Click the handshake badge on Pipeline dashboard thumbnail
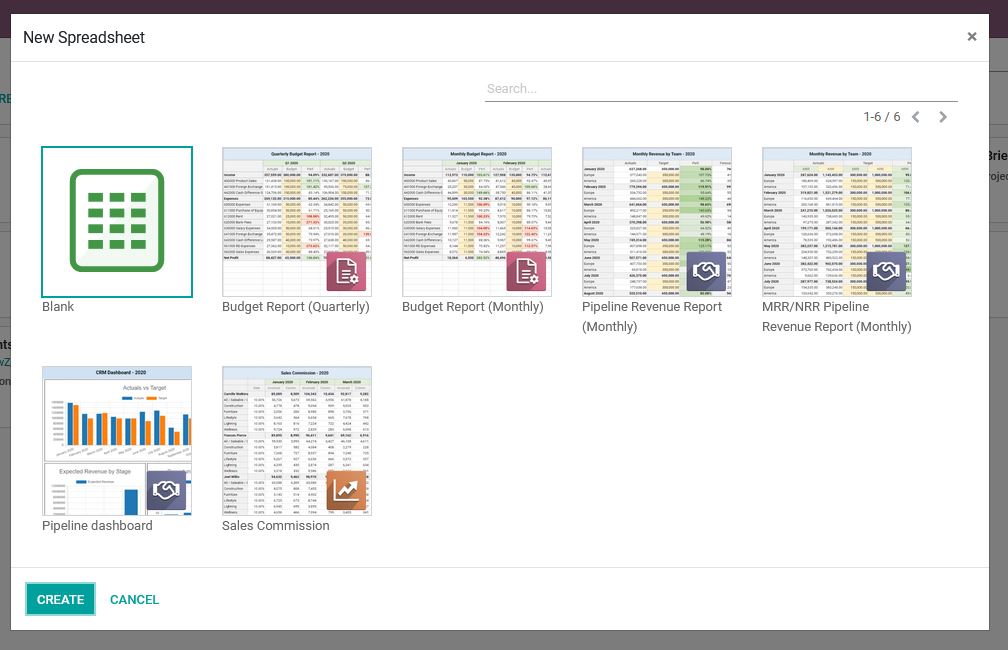The height and width of the screenshot is (650, 1008). pyautogui.click(x=167, y=490)
